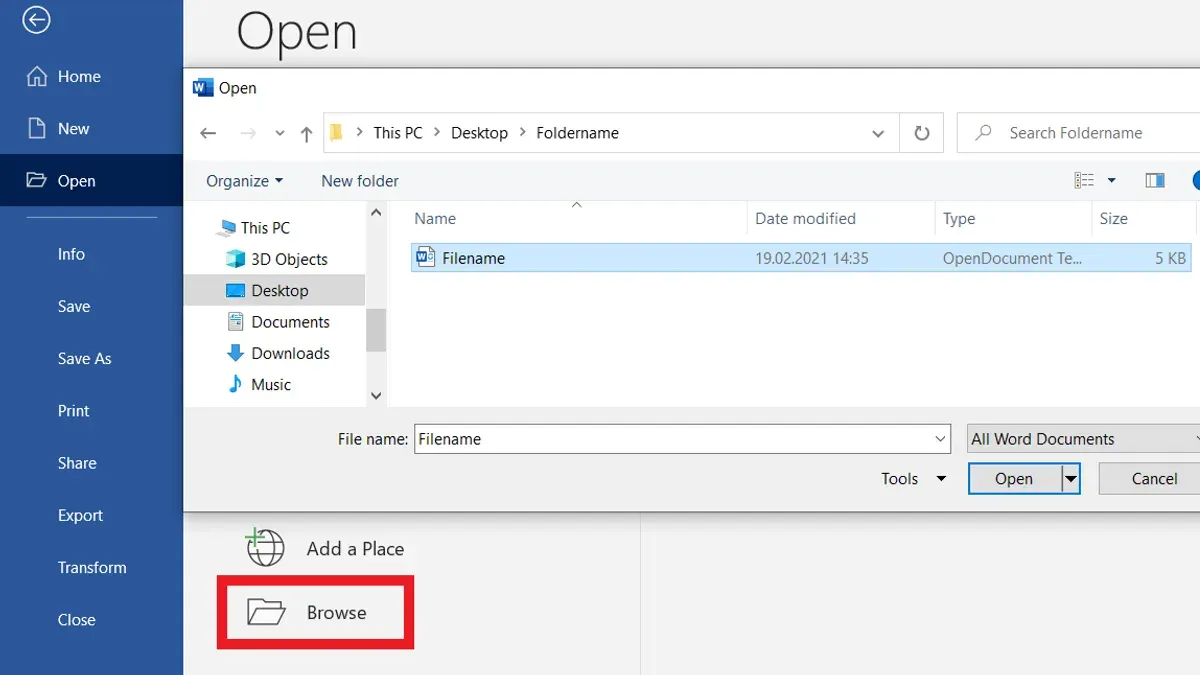This screenshot has width=1200, height=675.
Task: Open the address bar history dropdown
Action: (878, 133)
